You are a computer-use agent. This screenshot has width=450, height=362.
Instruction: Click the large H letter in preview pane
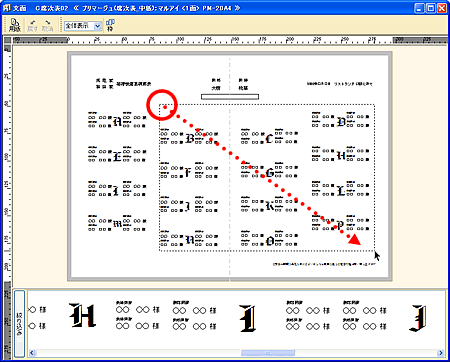coord(82,315)
